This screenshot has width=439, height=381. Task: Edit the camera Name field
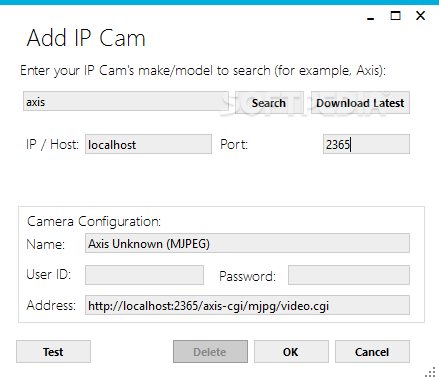[x=247, y=243]
